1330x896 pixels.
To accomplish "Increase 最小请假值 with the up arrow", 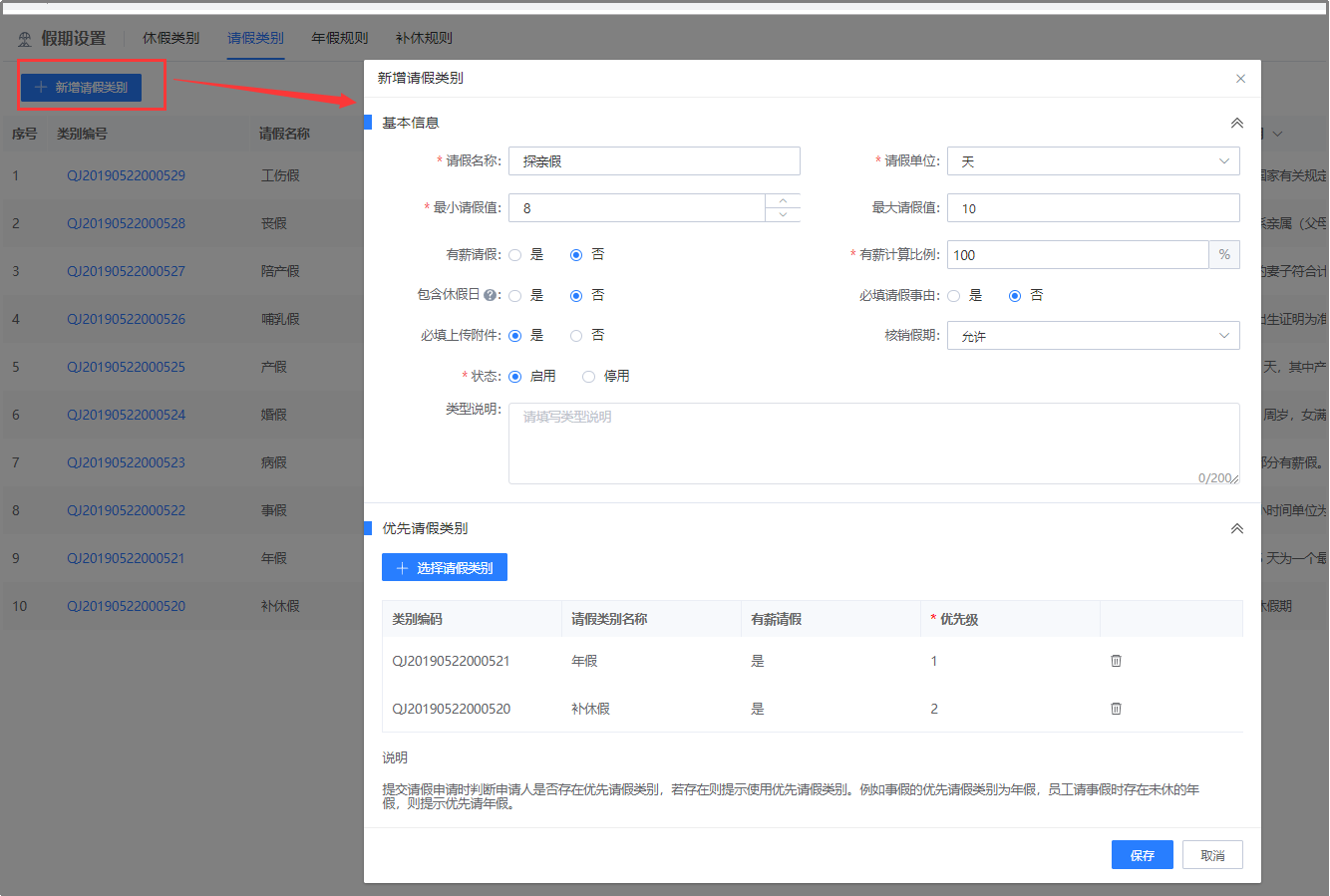I will pyautogui.click(x=783, y=201).
